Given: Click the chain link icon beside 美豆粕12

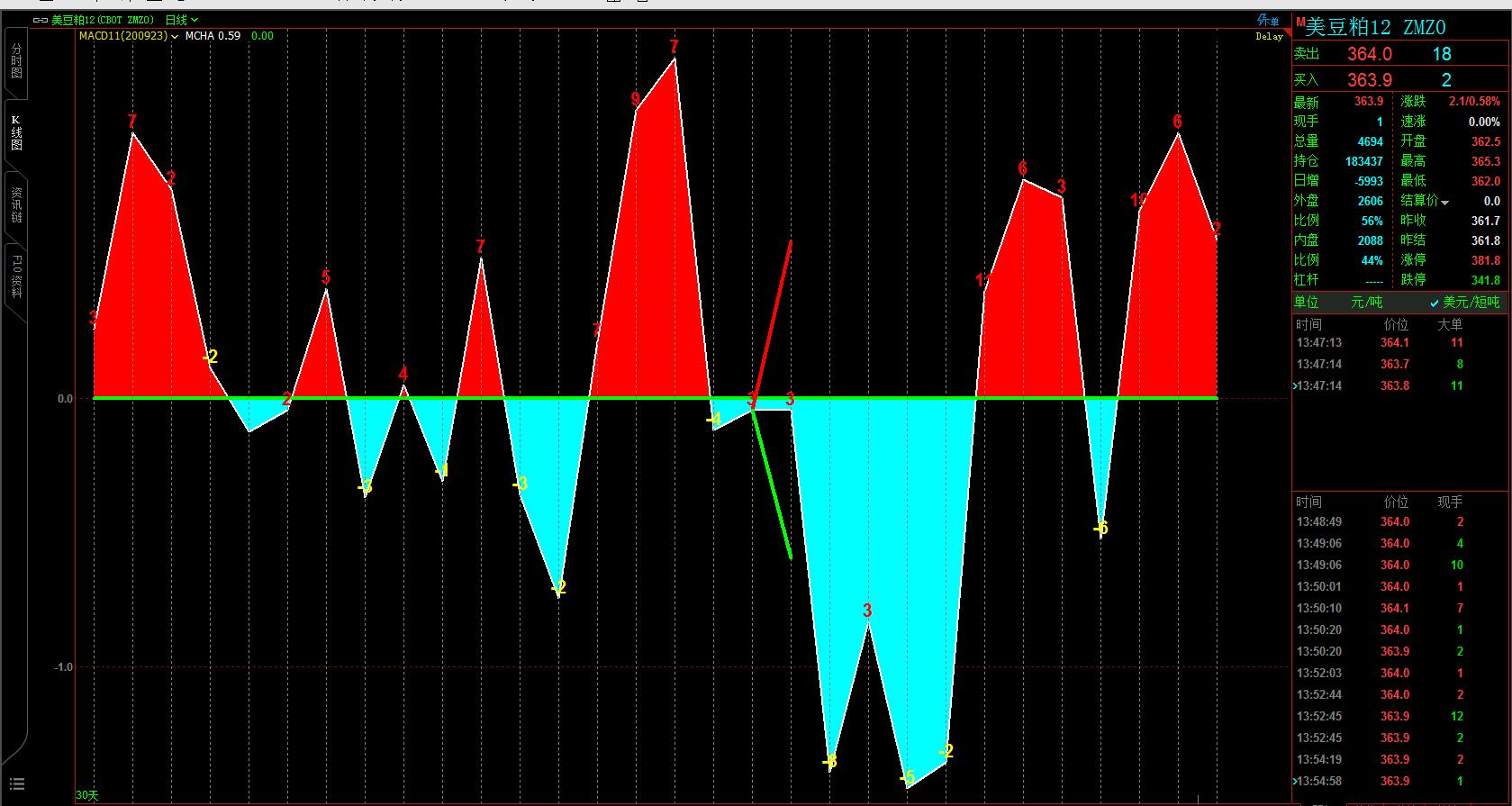Looking at the screenshot, I should point(40,20).
